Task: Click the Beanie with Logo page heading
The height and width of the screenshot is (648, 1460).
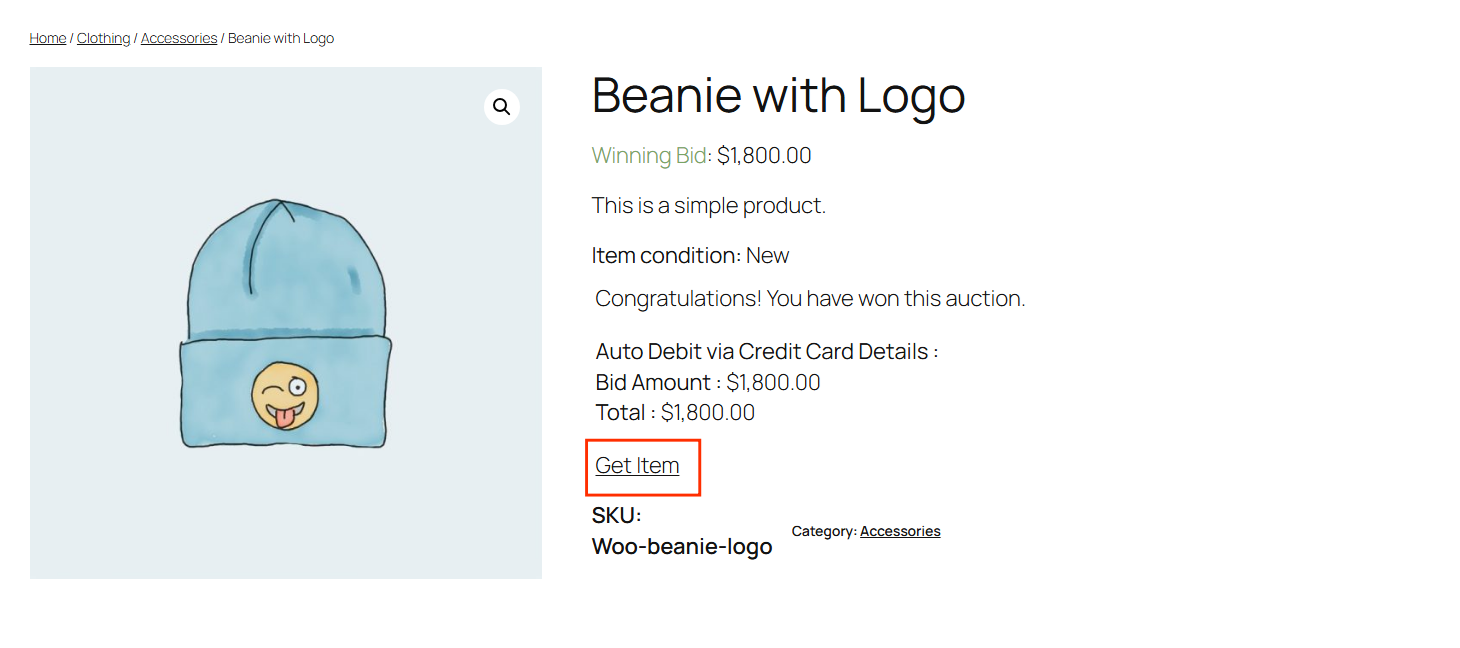Action: (779, 95)
